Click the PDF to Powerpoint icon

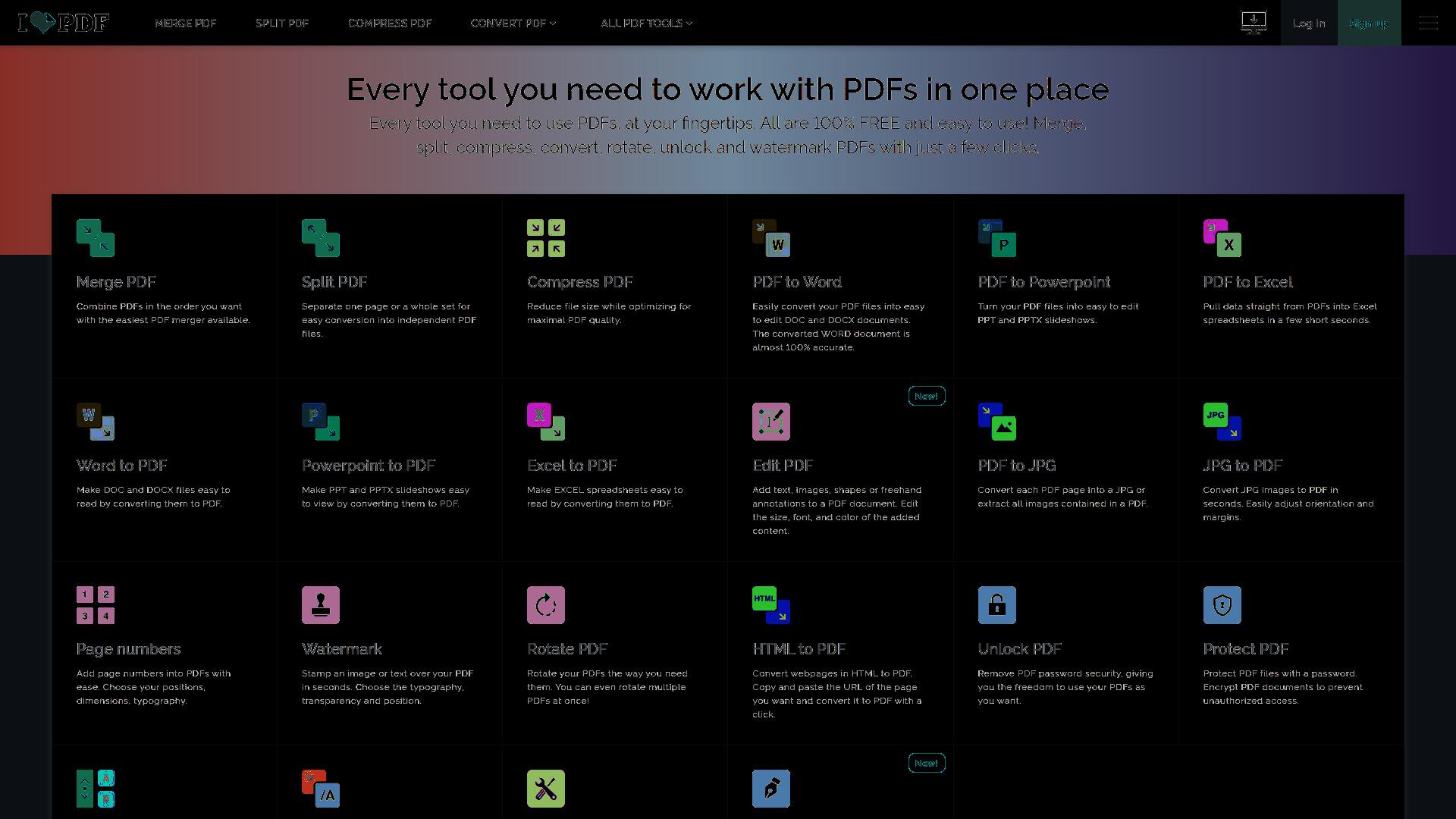coord(997,238)
